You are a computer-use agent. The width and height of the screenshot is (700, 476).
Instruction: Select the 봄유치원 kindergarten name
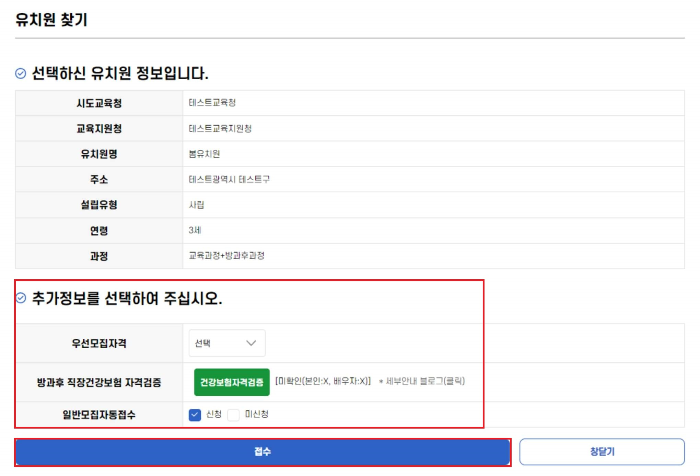(204, 154)
